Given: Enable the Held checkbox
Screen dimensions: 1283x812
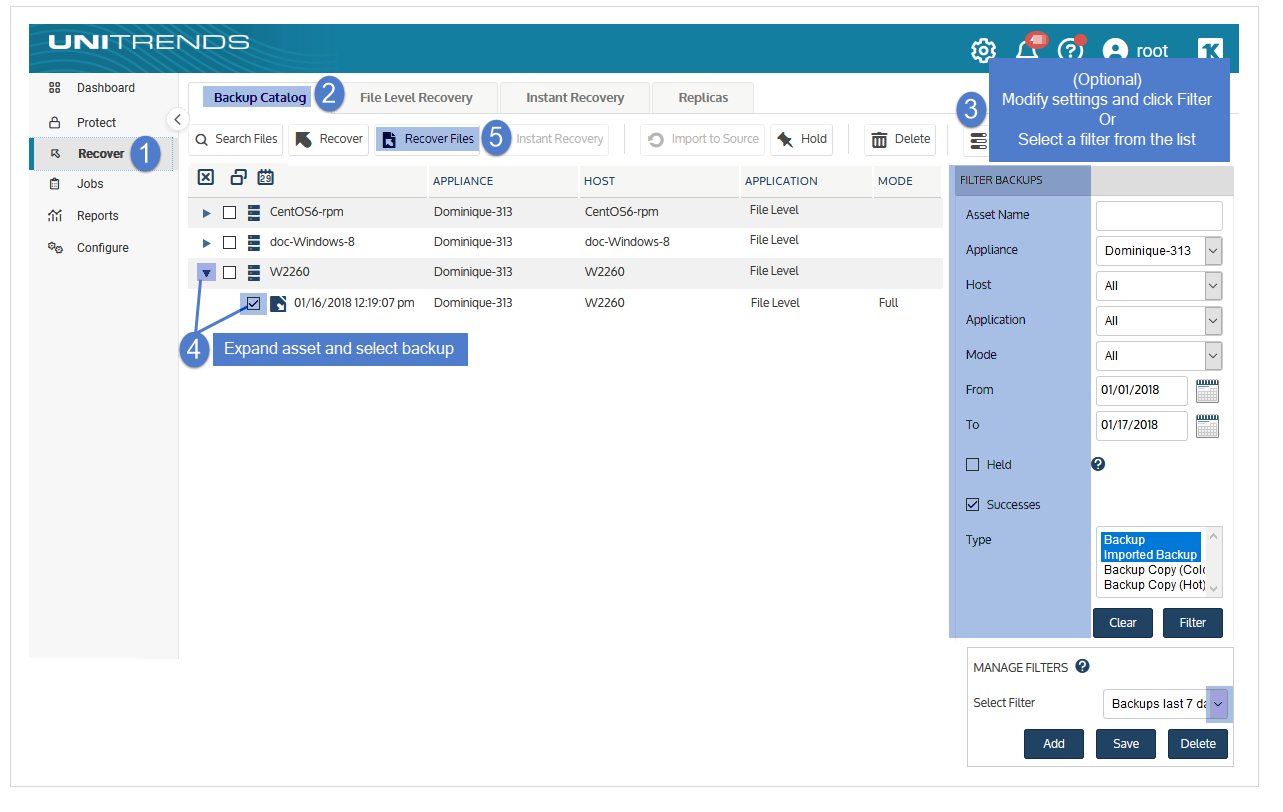Looking at the screenshot, I should [x=972, y=465].
